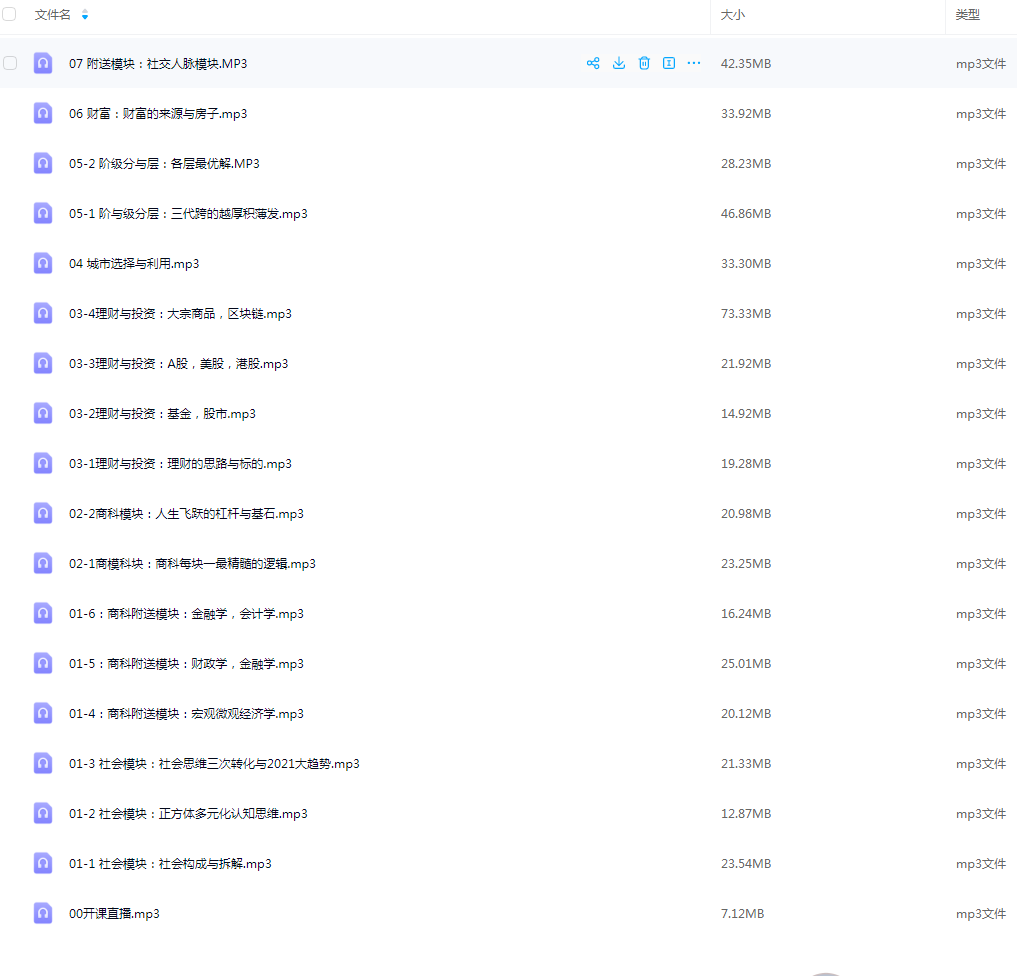Screen dimensions: 1017x976
Task: Click the audio icon of 03-4理财与投资 file
Action: 43,313
